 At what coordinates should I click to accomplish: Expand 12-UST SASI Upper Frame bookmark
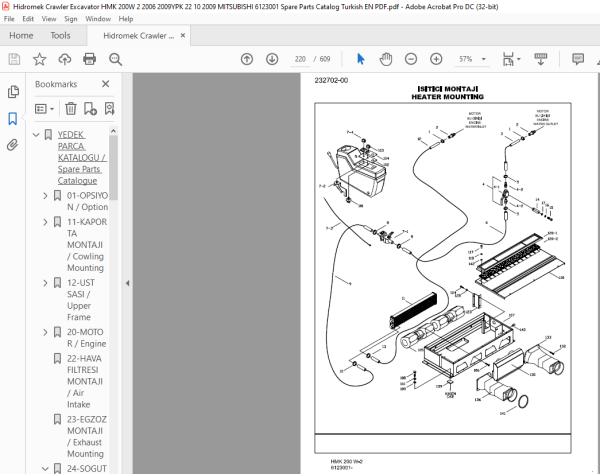click(x=45, y=283)
